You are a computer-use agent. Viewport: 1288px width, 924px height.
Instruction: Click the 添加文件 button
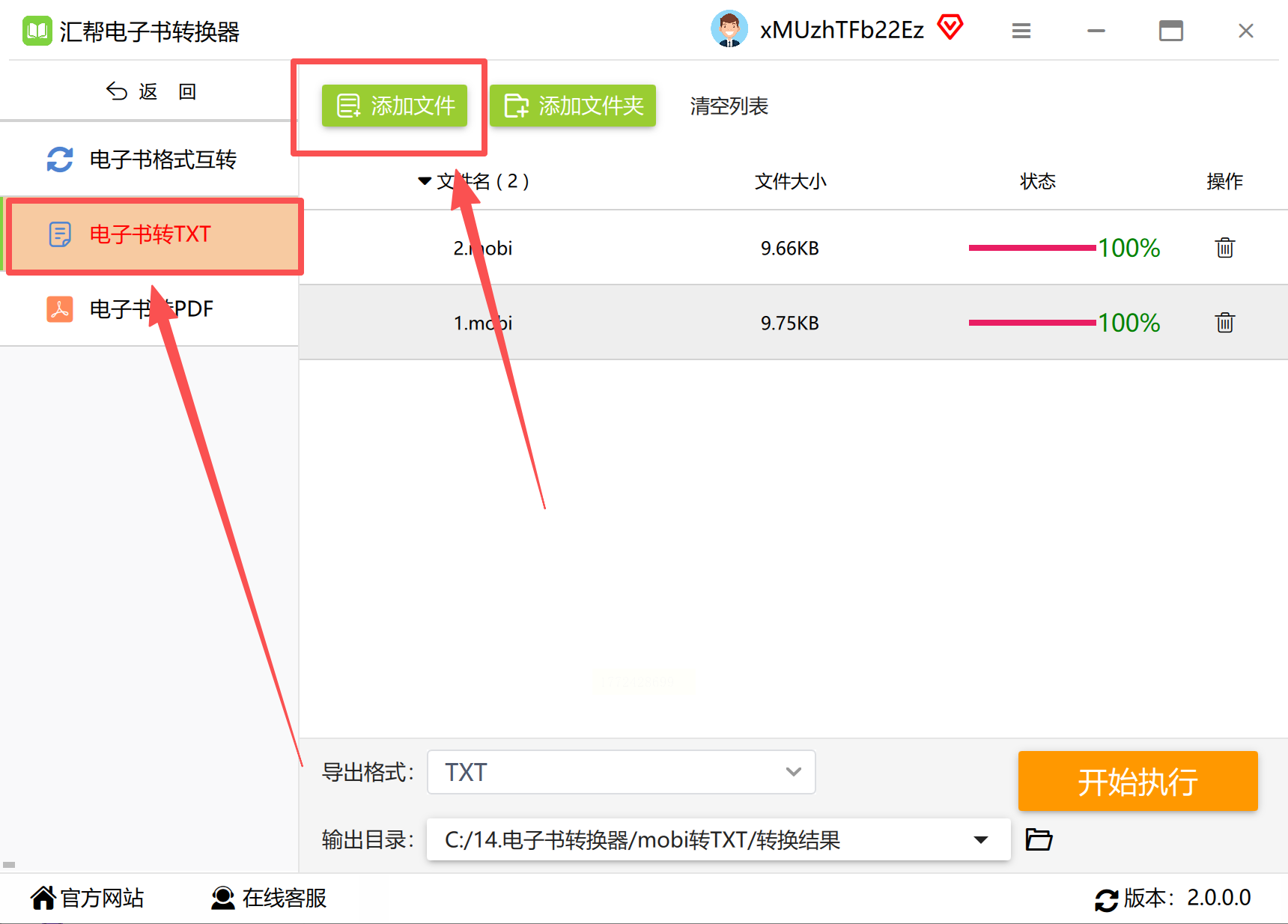pyautogui.click(x=395, y=106)
